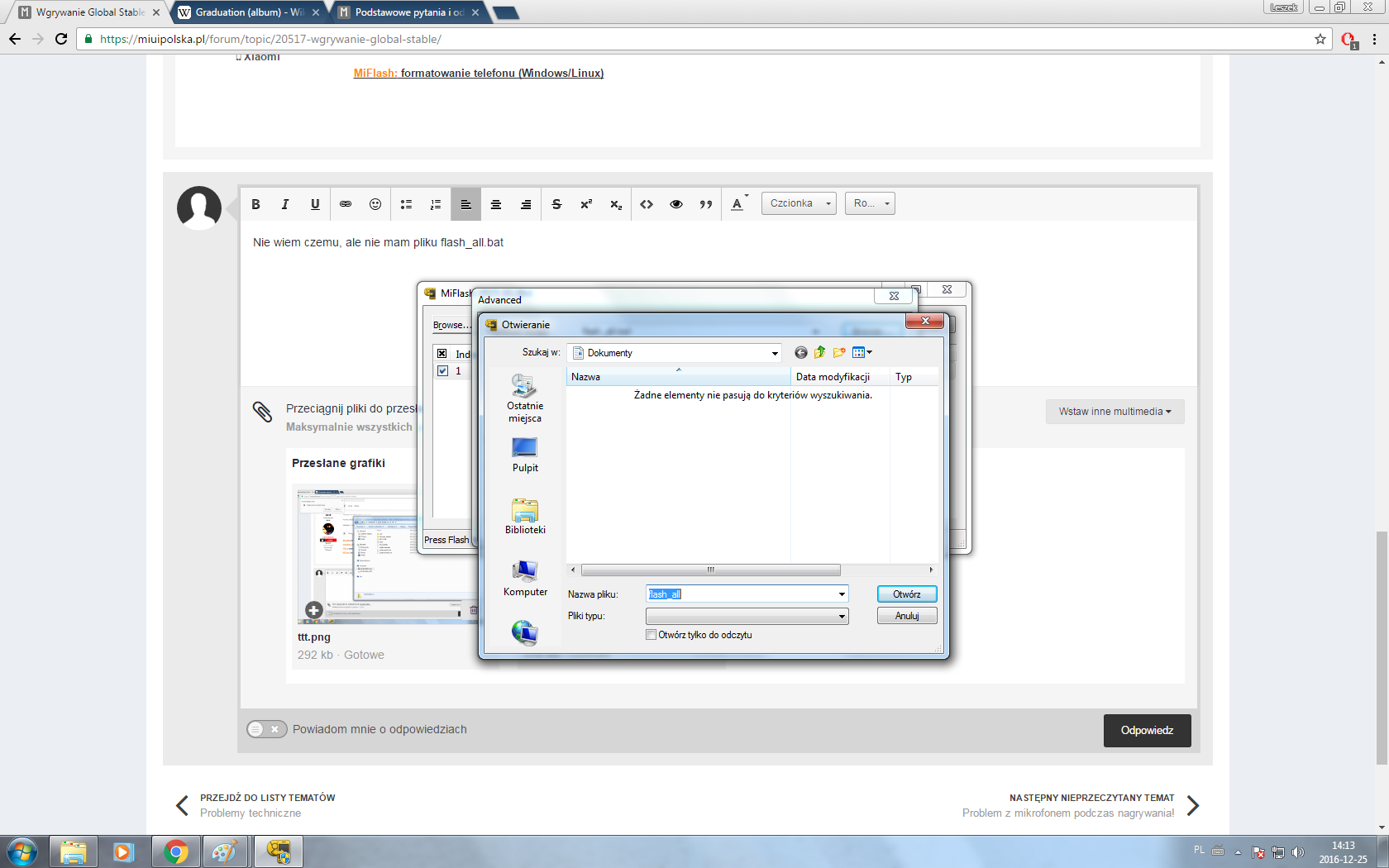
Task: Apply strikethrough formatting
Action: tap(556, 204)
